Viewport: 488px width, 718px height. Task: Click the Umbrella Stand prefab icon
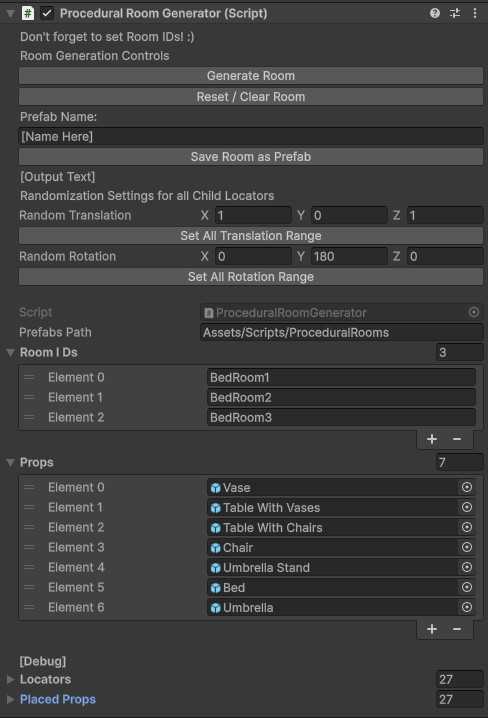click(215, 568)
